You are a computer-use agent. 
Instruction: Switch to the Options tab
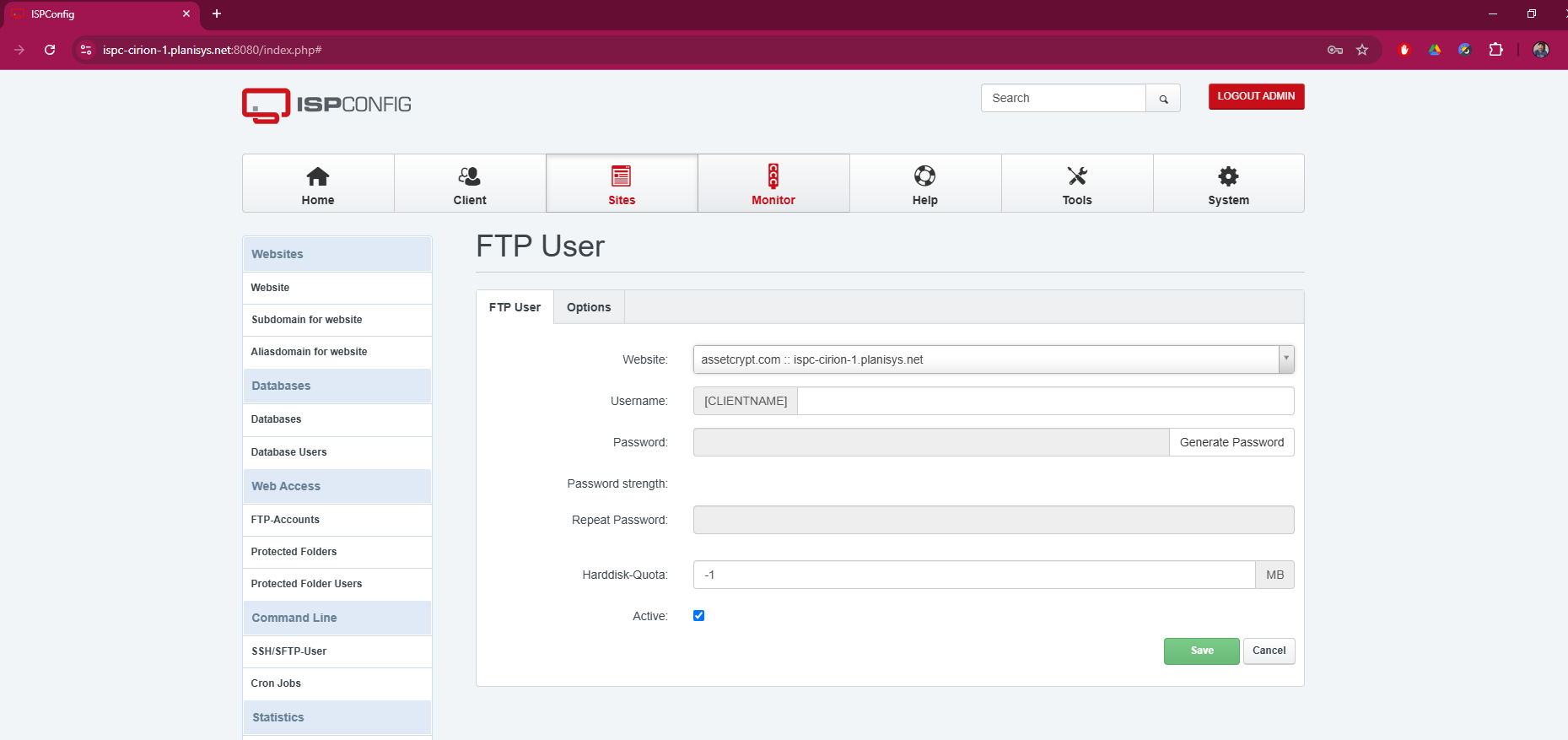589,307
